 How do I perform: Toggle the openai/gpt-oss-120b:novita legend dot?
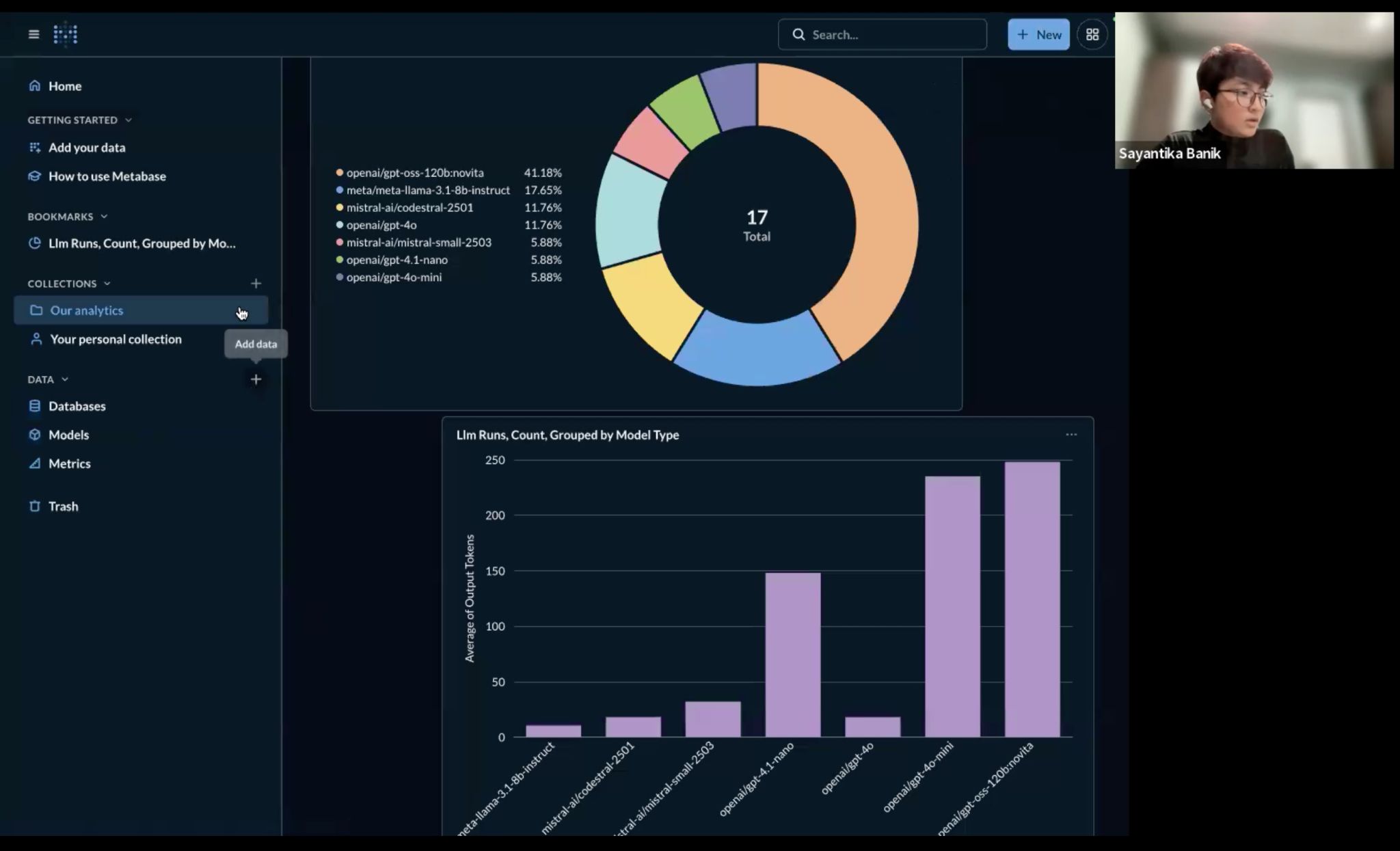339,172
